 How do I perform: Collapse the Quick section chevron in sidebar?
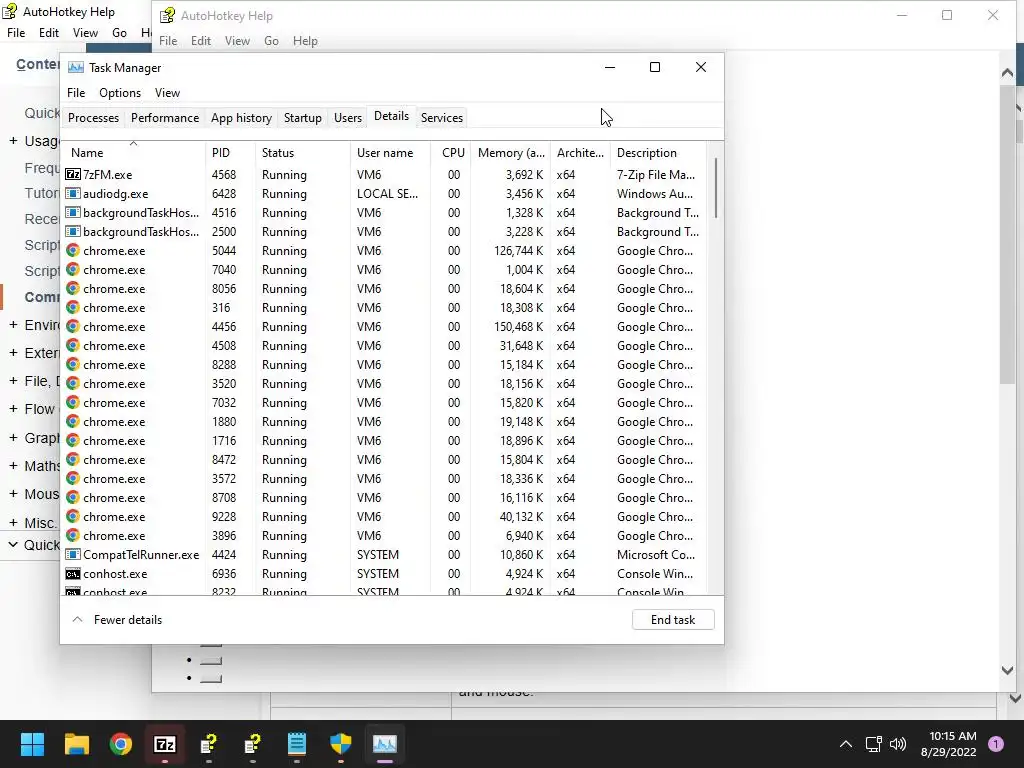point(13,545)
